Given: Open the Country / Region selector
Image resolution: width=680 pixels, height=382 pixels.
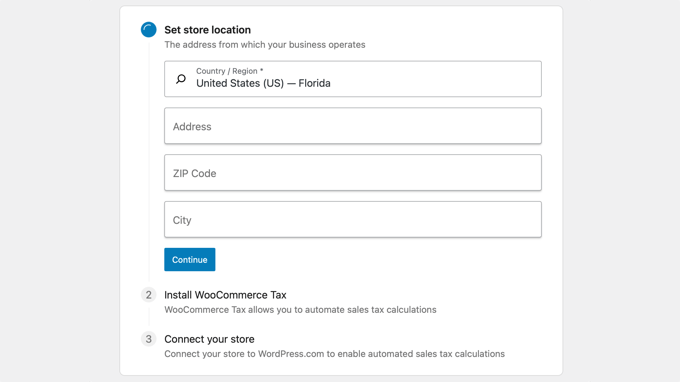Looking at the screenshot, I should coord(353,79).
